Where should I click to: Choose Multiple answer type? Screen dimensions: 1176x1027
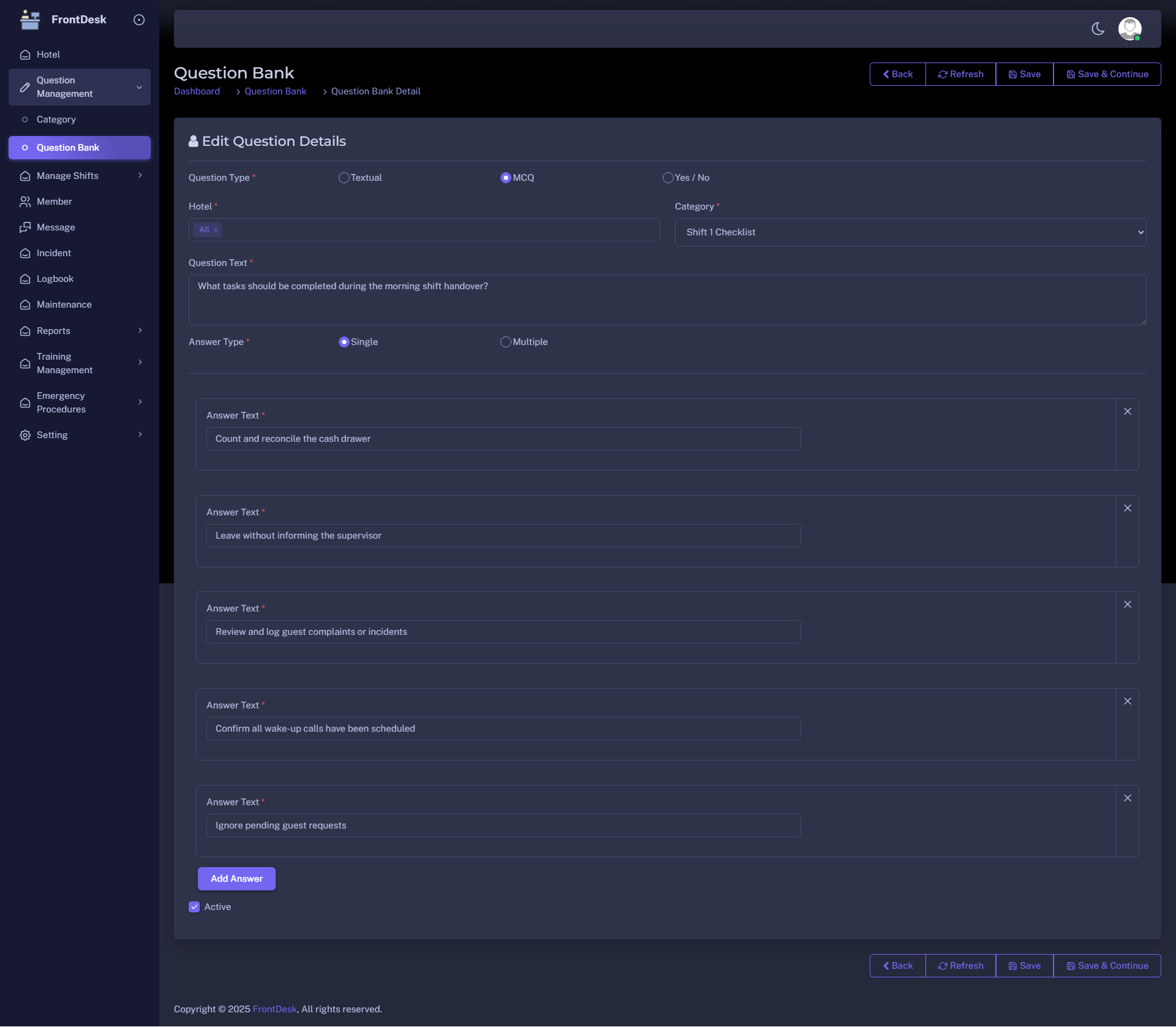(x=506, y=342)
